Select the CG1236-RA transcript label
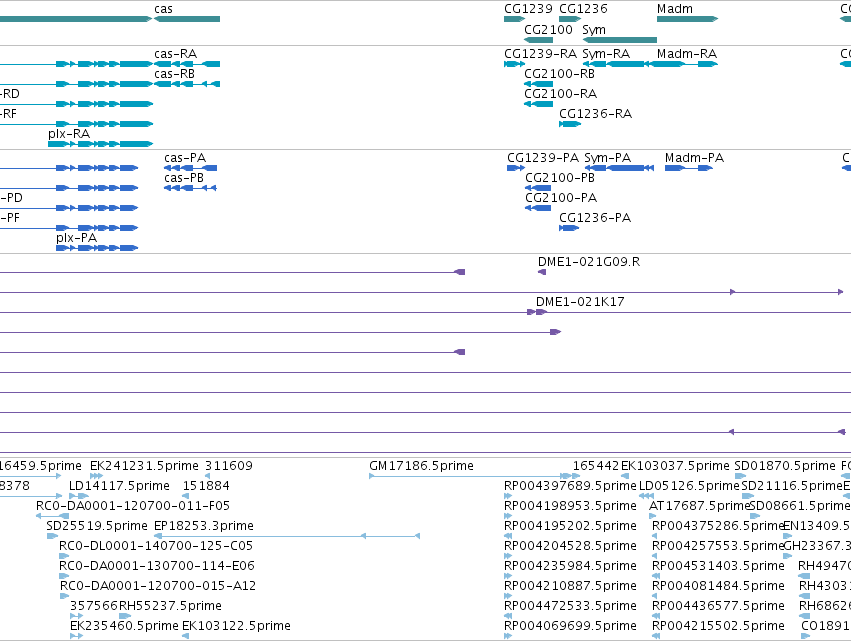Viewport: 851px width, 641px height. pos(595,113)
